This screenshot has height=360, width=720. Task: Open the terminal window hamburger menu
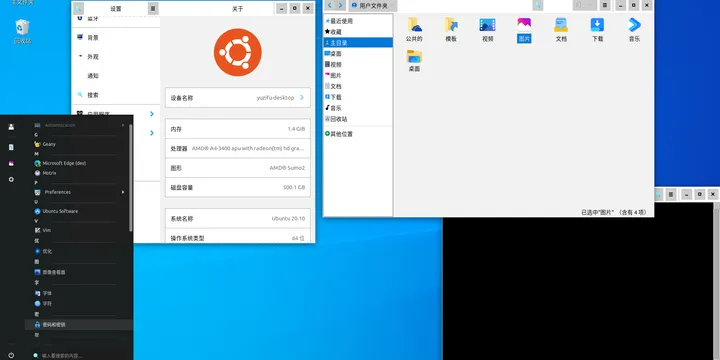tap(671, 194)
